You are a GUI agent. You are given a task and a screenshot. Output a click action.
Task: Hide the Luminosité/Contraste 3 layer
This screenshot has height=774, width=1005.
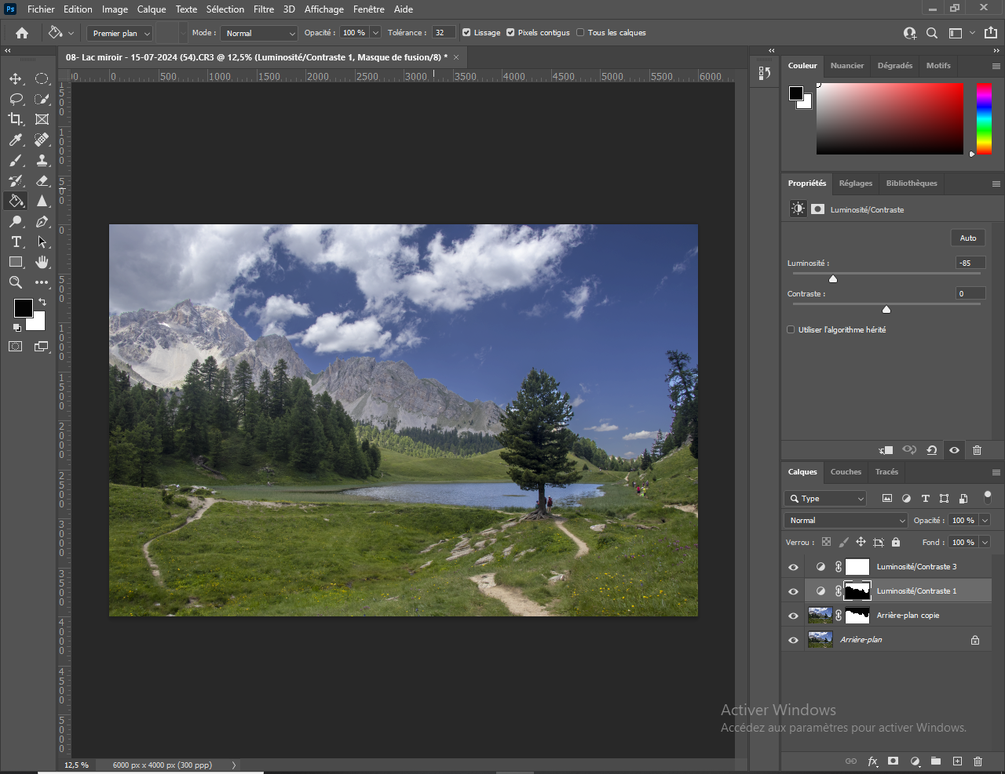point(793,567)
